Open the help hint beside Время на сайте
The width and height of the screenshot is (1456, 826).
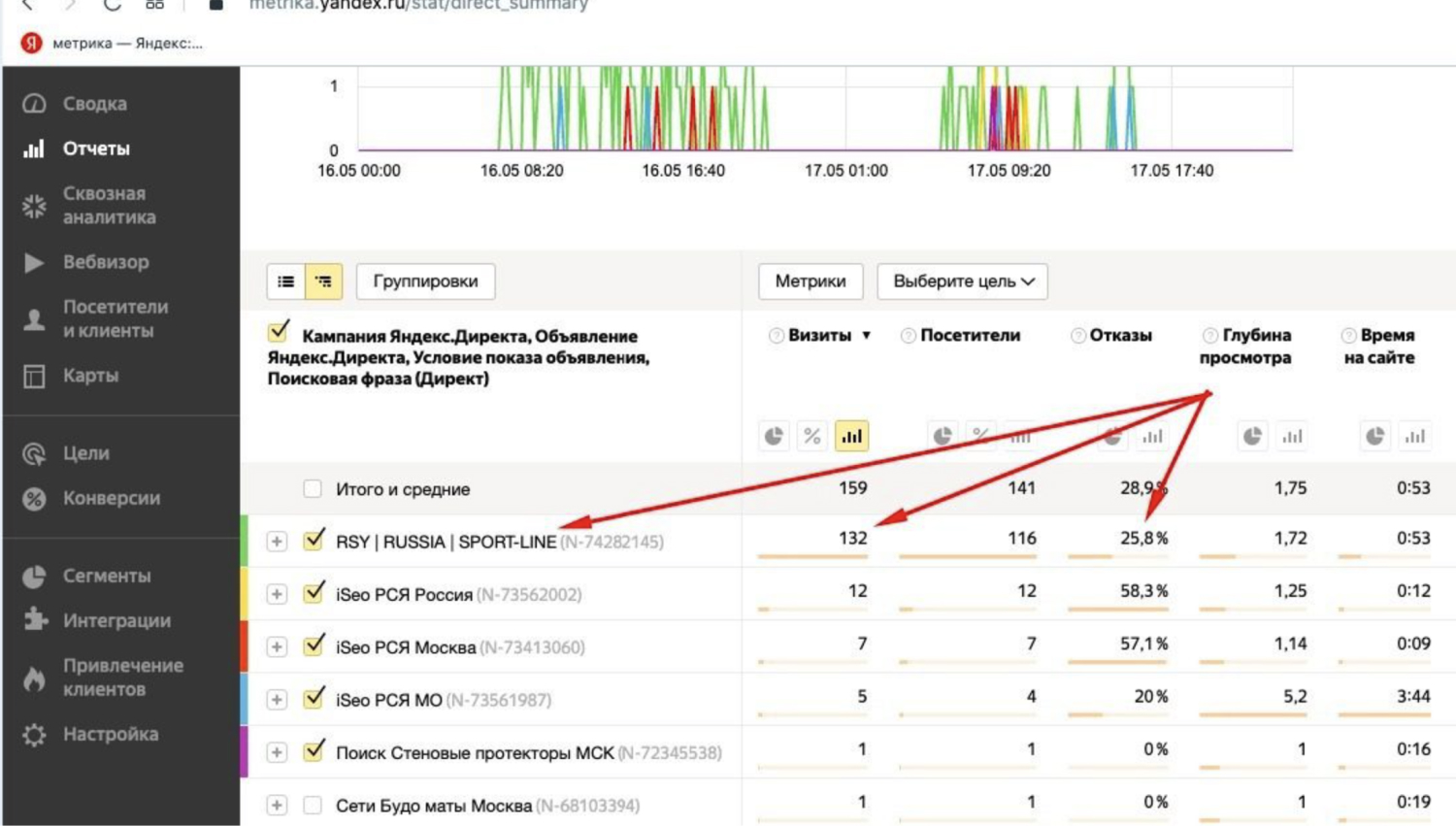click(x=1348, y=336)
